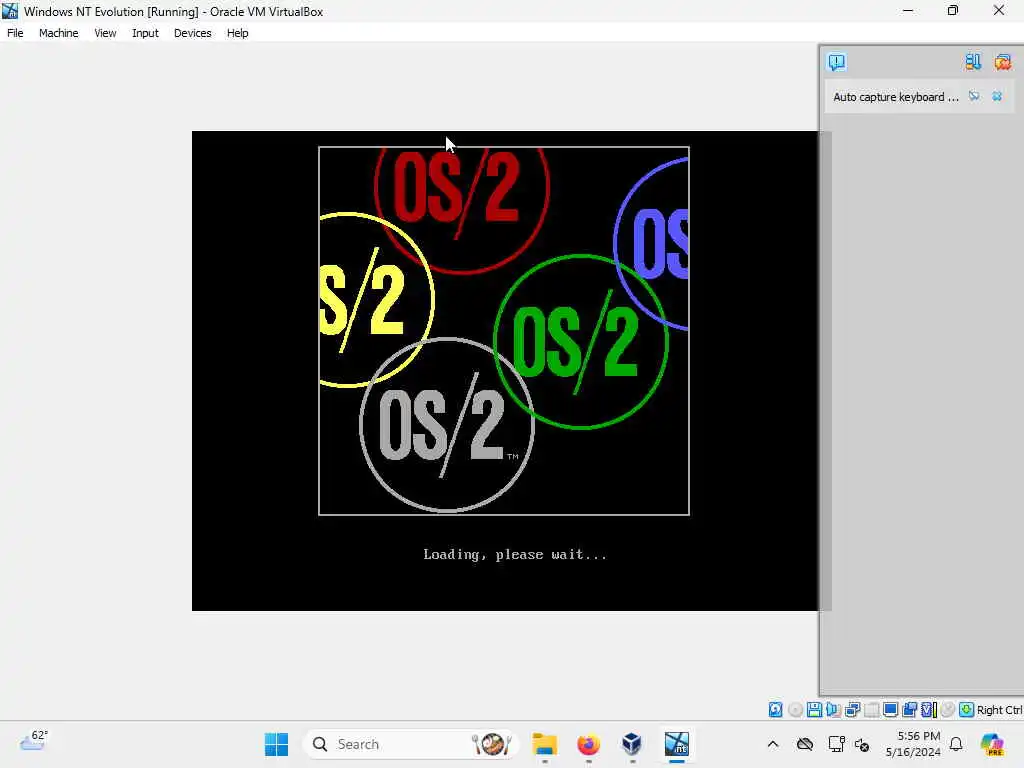1024x768 pixels.
Task: Click the delete all notifications icon
Action: [x=1002, y=62]
